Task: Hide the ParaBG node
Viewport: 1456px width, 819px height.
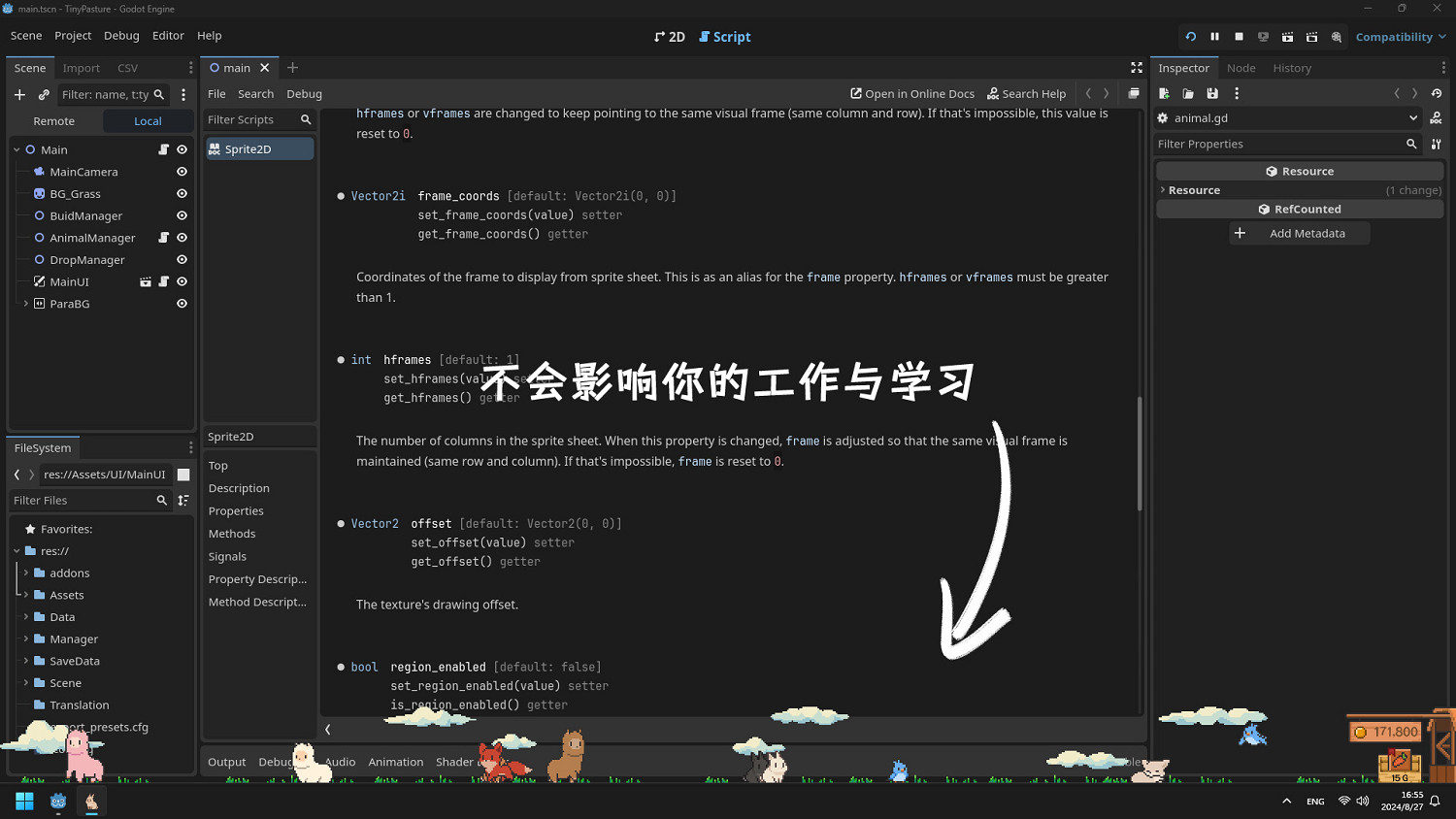Action: pos(182,304)
